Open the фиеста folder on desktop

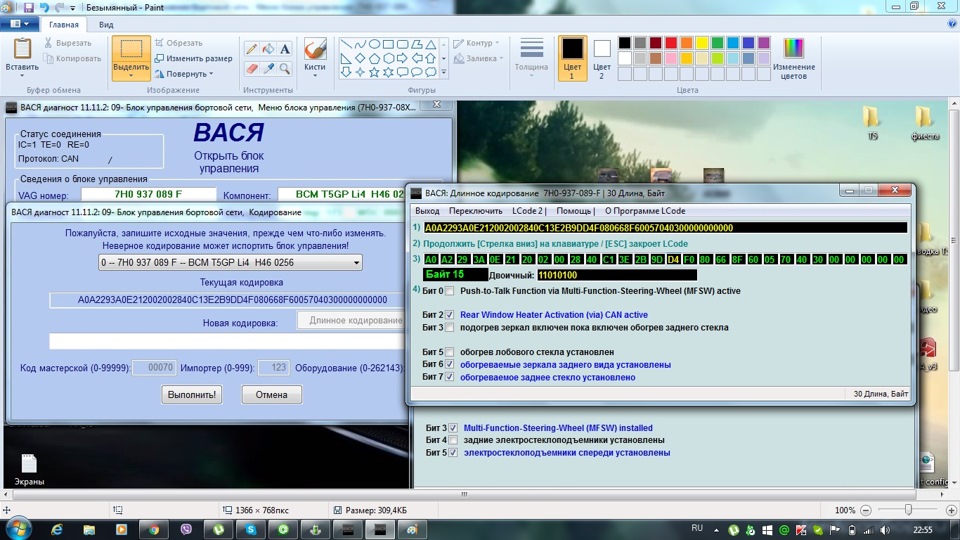tap(924, 123)
